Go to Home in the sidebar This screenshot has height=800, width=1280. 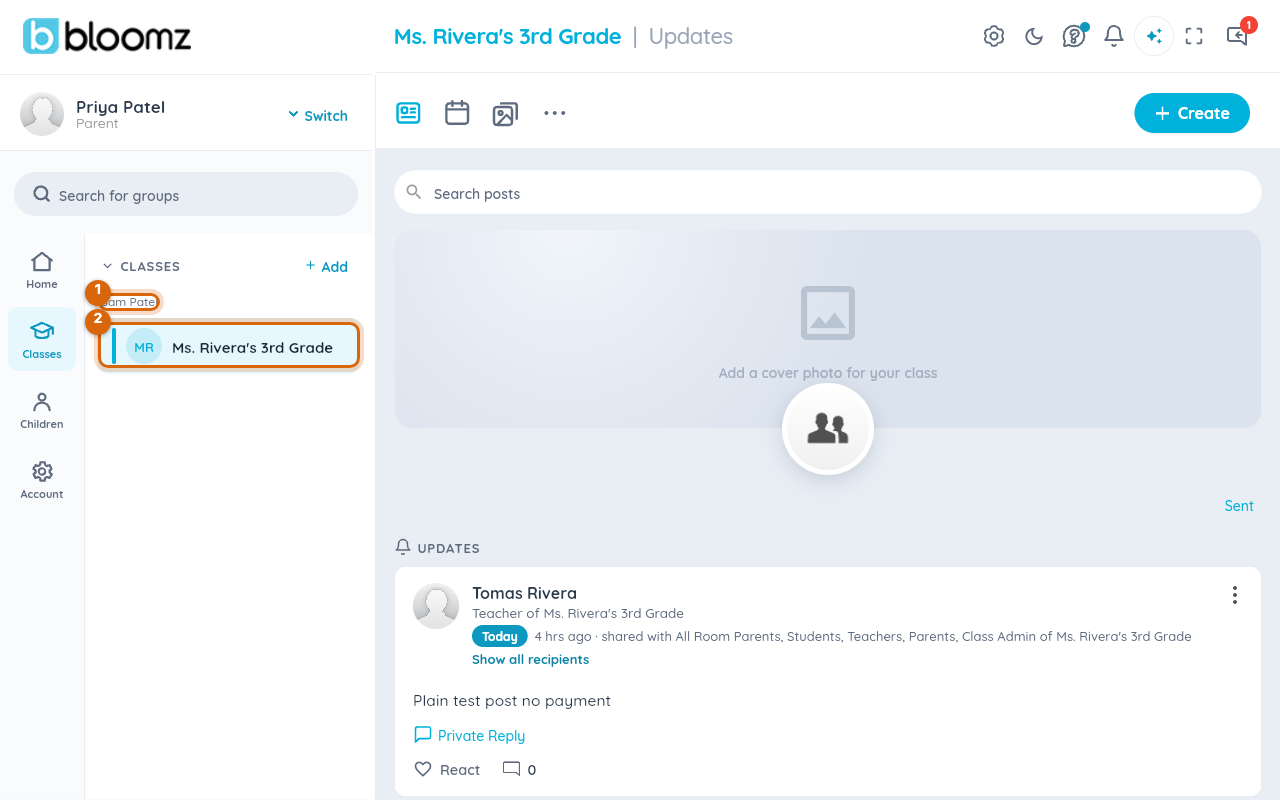click(x=42, y=270)
